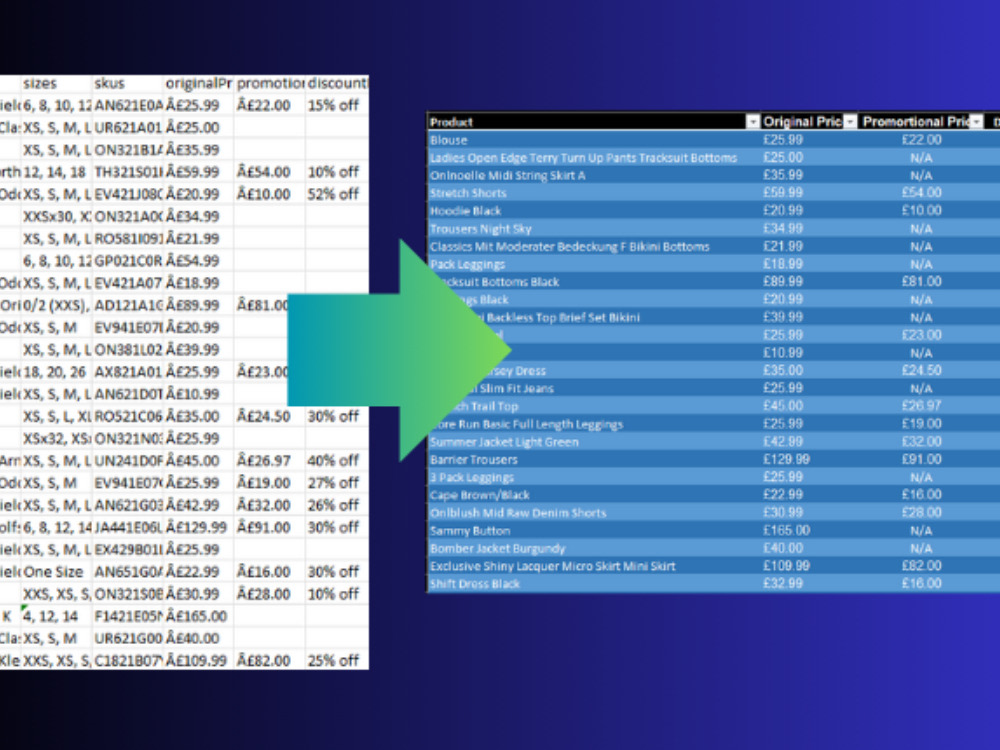Image resolution: width=1000 pixels, height=750 pixels.
Task: Select the 'Barrier Trousers' product cell
Action: [x=594, y=460]
